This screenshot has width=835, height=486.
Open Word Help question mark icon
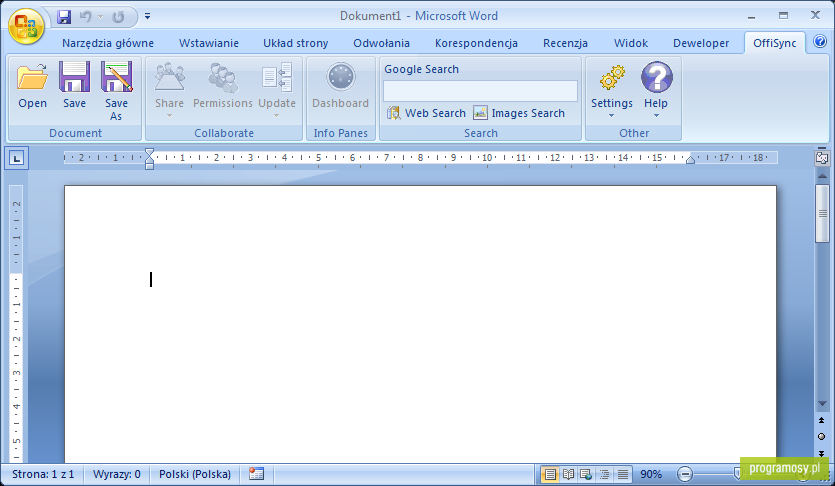point(820,41)
